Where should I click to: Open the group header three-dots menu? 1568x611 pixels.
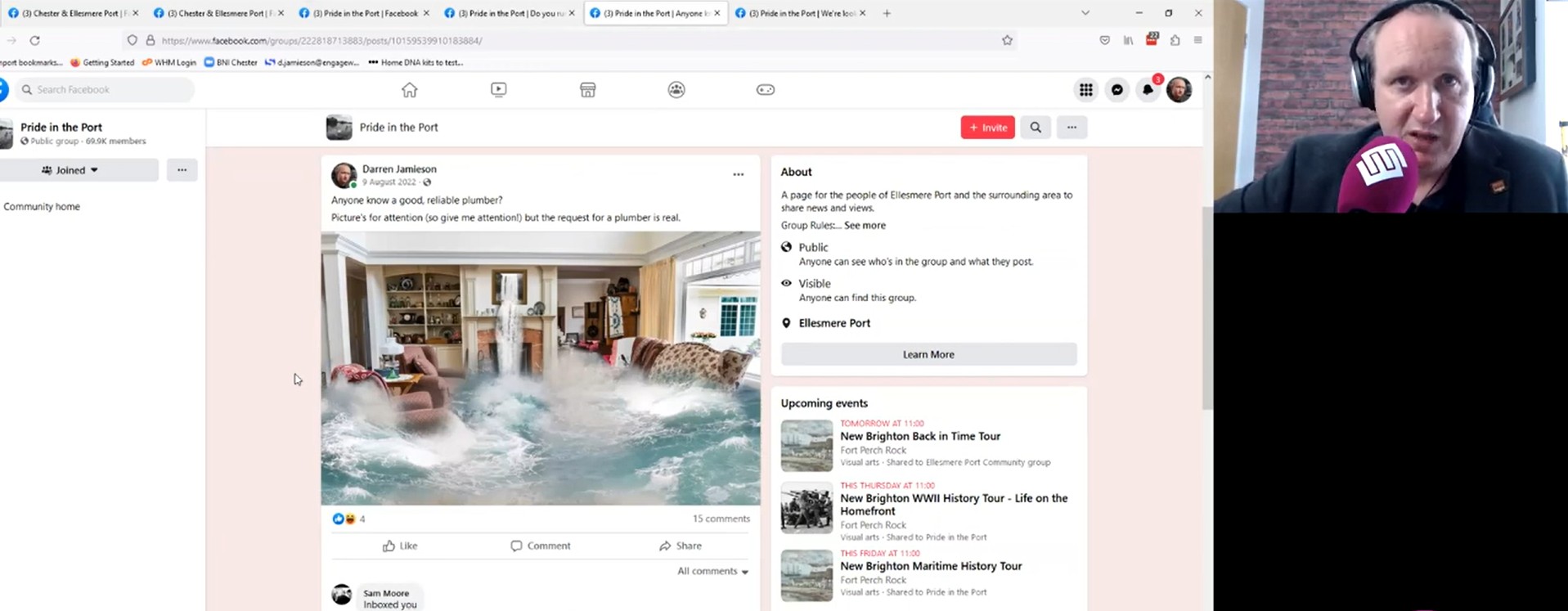point(1072,128)
